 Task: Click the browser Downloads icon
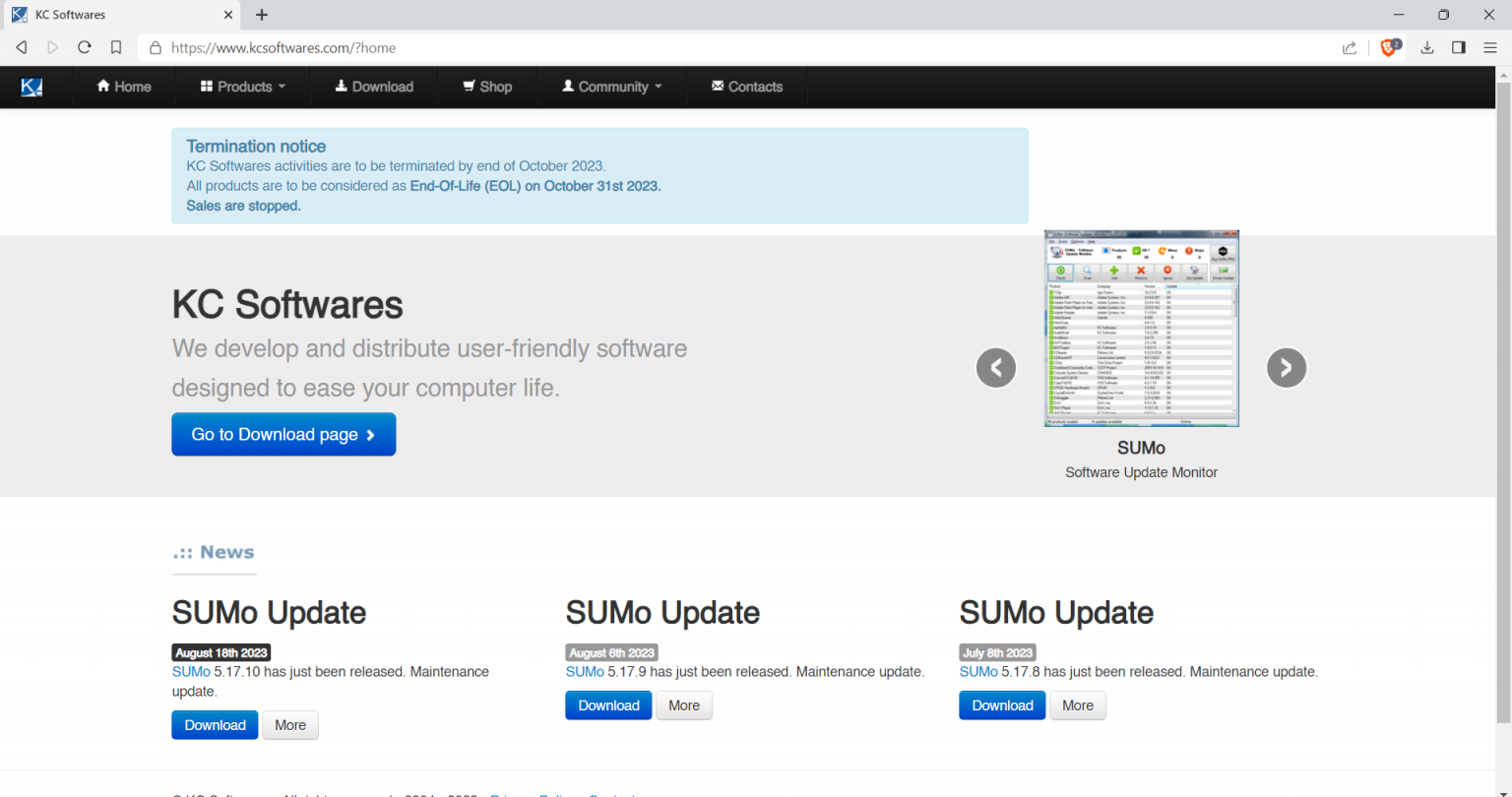tap(1426, 47)
